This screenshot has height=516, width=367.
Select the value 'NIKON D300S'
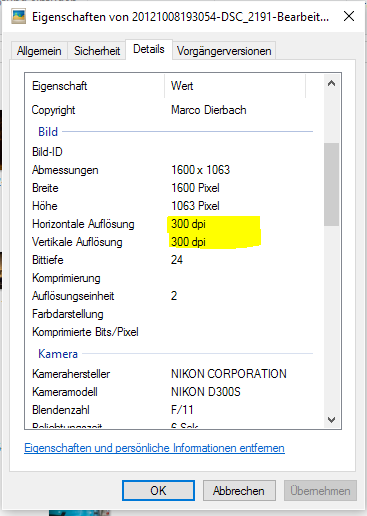coord(206,392)
